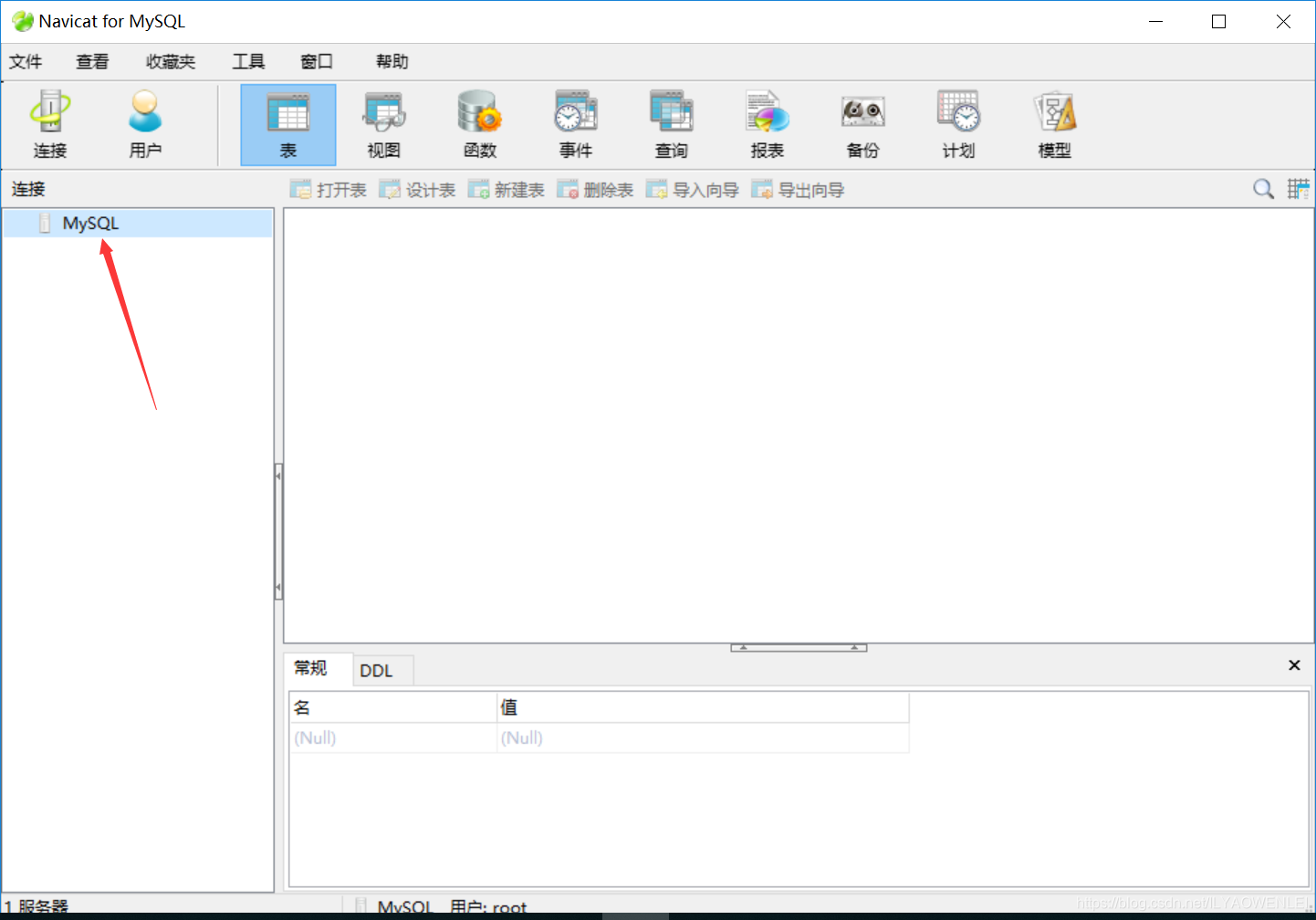Click the search magnifier icon
This screenshot has height=920, width=1316.
click(x=1263, y=189)
